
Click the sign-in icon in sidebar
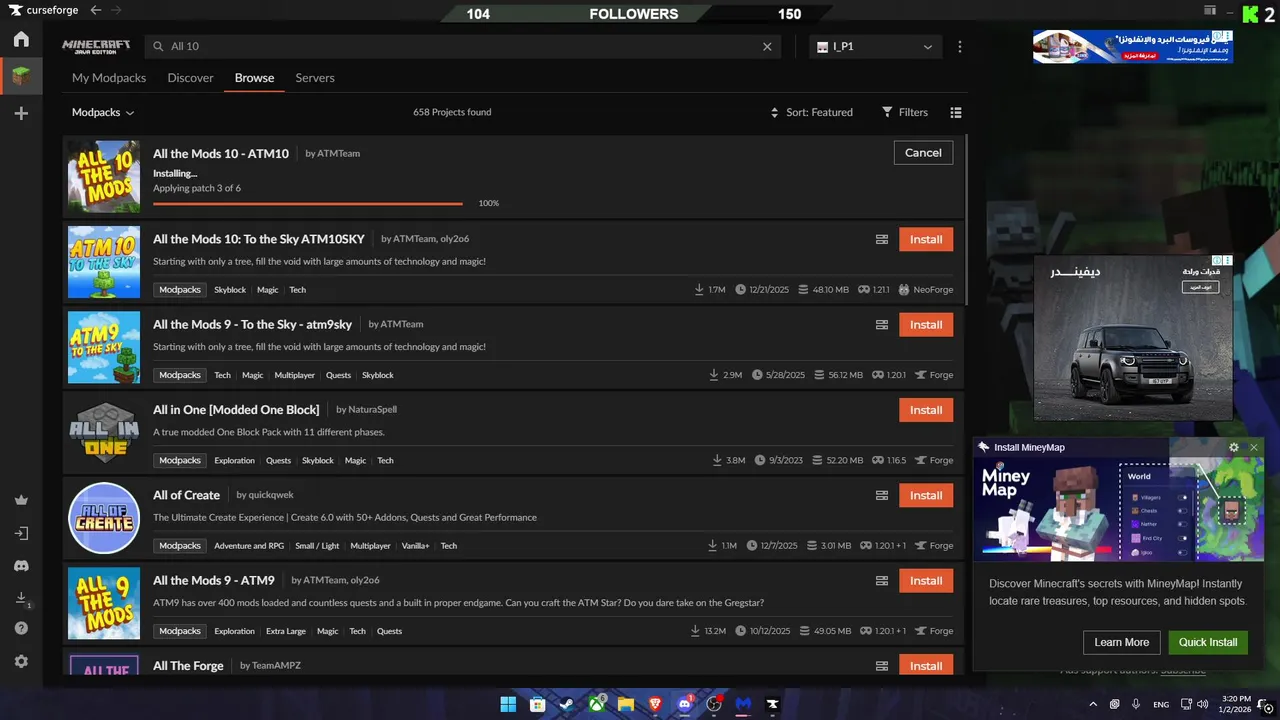tap(21, 534)
